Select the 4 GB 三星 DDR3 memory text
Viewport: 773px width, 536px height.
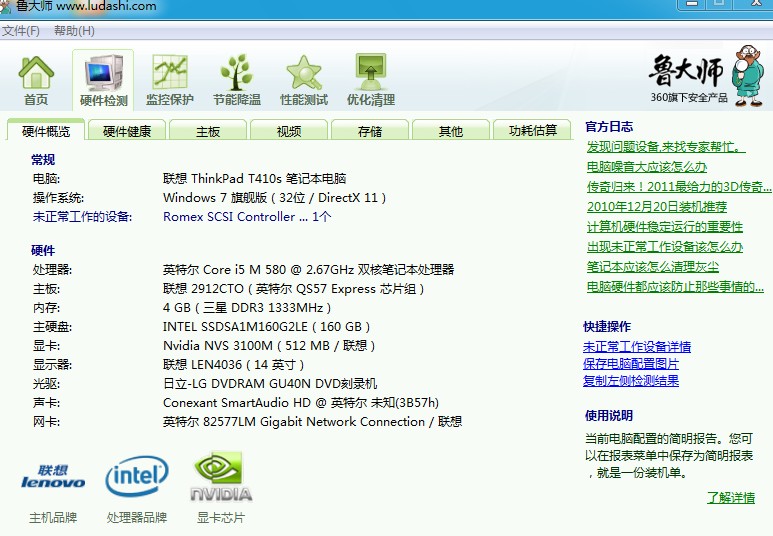coord(247,308)
